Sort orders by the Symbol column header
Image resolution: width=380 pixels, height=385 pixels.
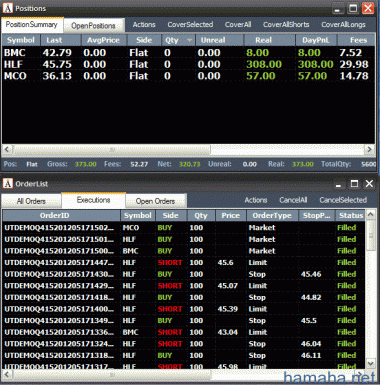[x=138, y=216]
